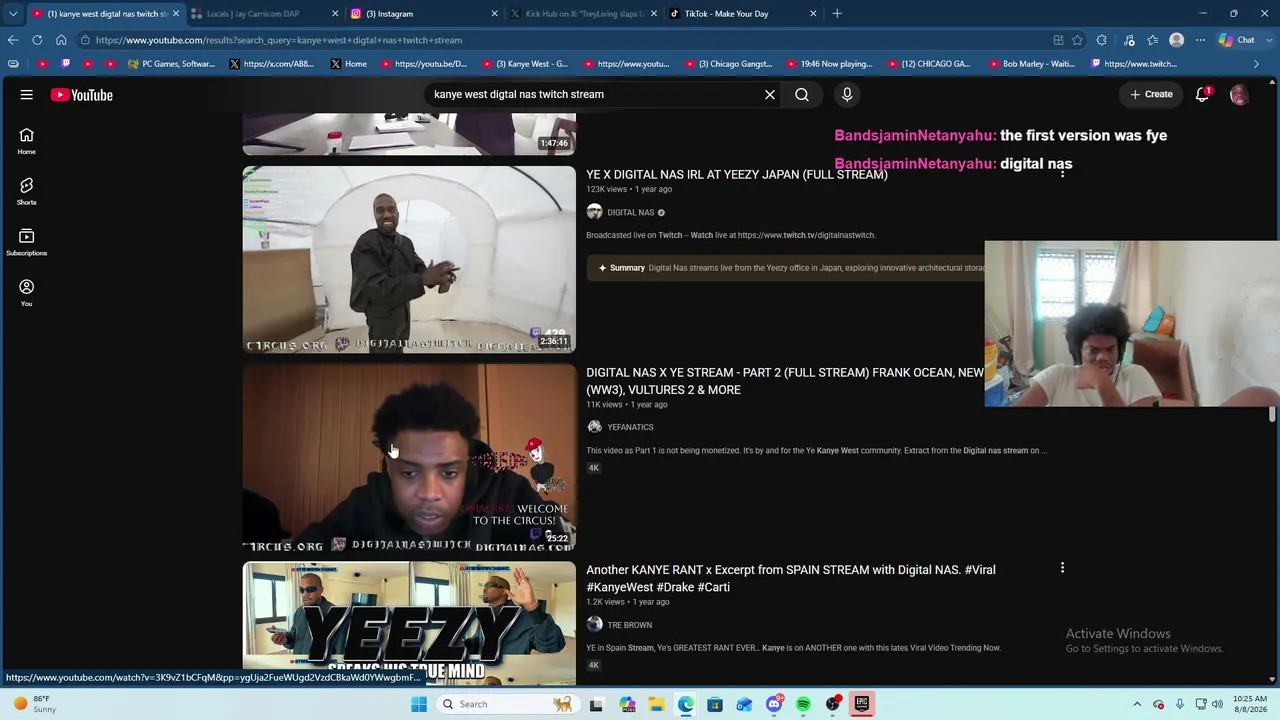Open File Explorer from the taskbar
Image resolution: width=1280 pixels, height=720 pixels.
656,704
